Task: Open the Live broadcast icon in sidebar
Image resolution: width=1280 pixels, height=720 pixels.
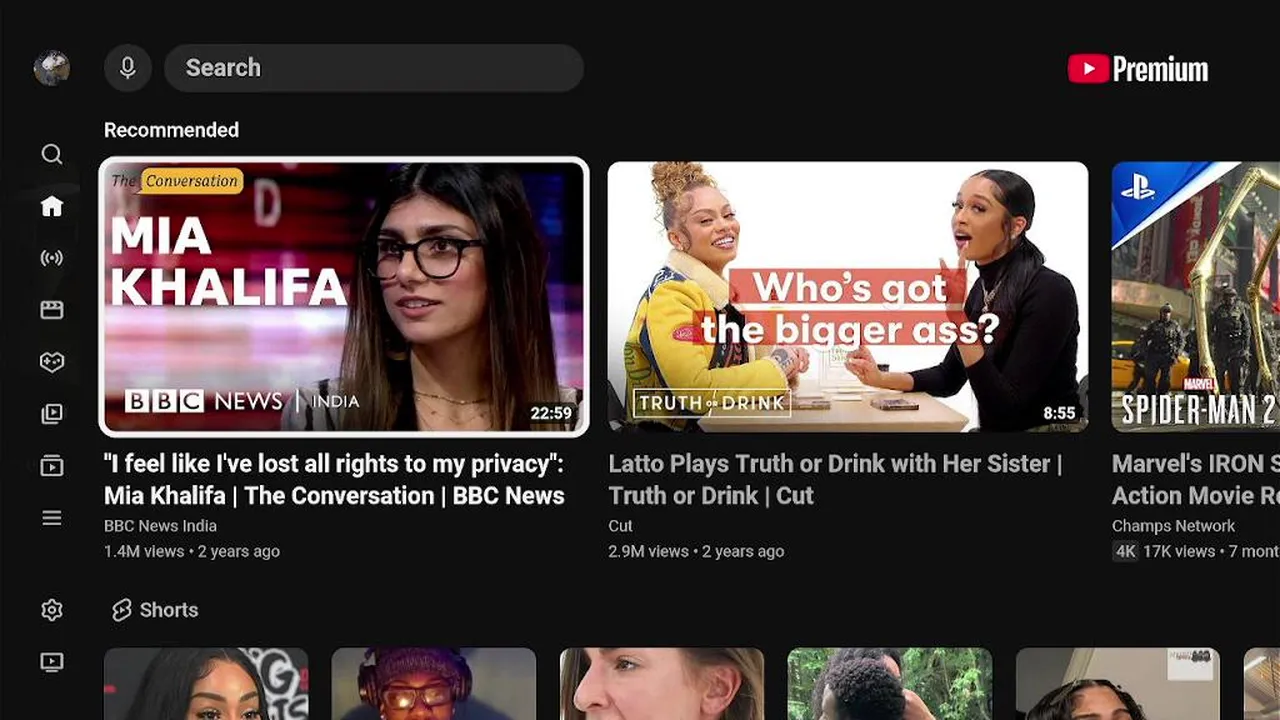Action: tap(52, 258)
